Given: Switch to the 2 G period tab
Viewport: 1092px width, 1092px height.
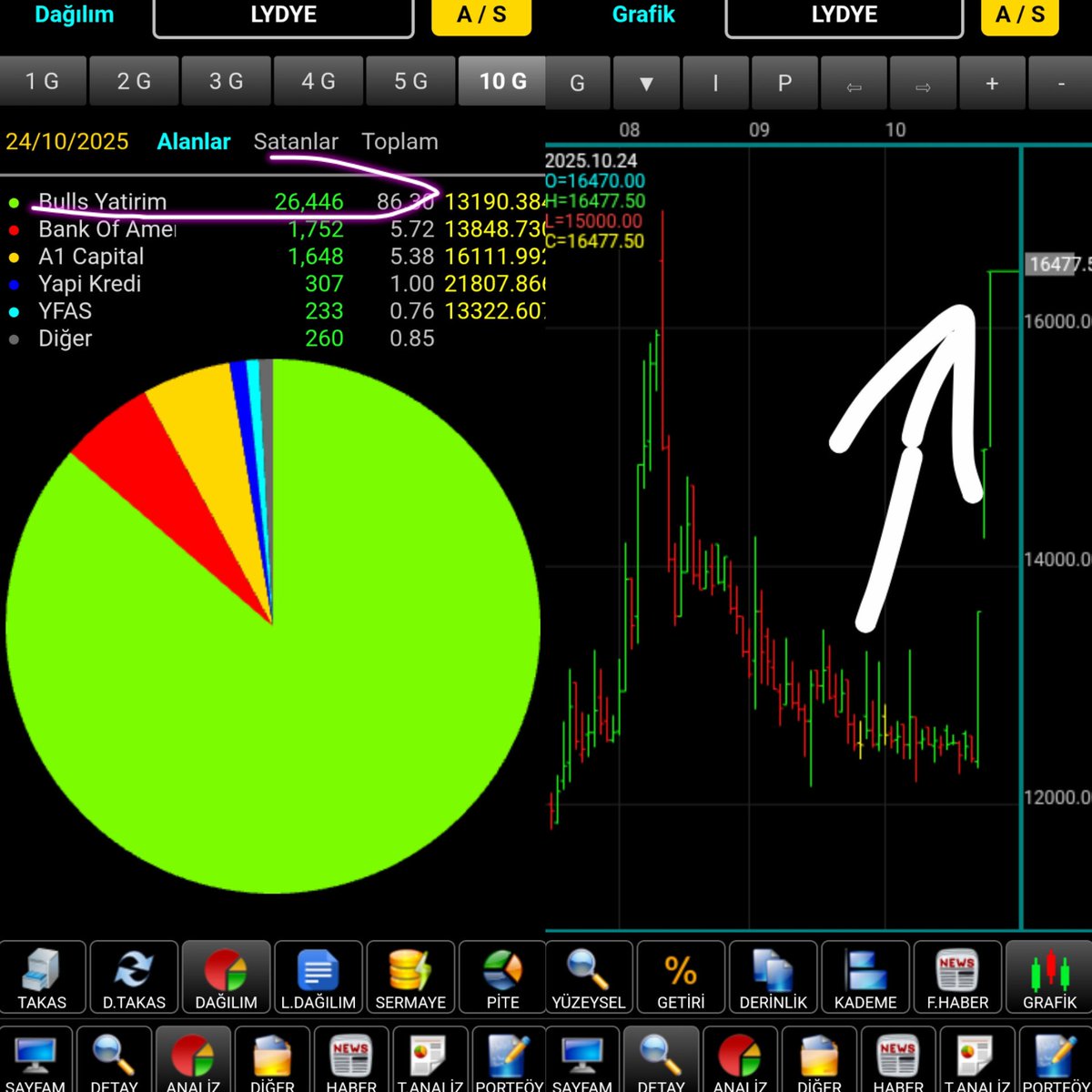Looking at the screenshot, I should click(x=135, y=81).
